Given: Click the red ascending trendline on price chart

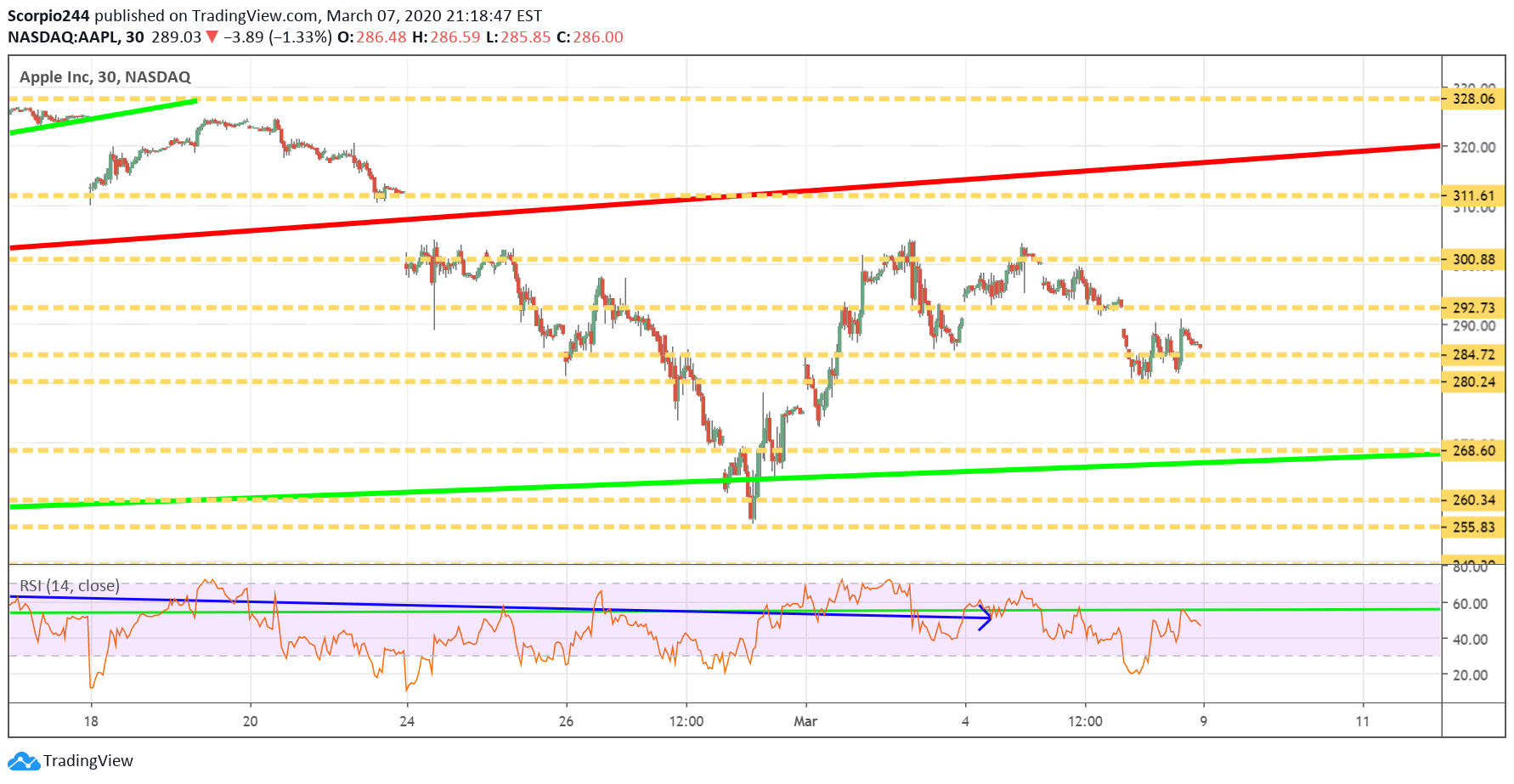Looking at the screenshot, I should tap(725, 196).
